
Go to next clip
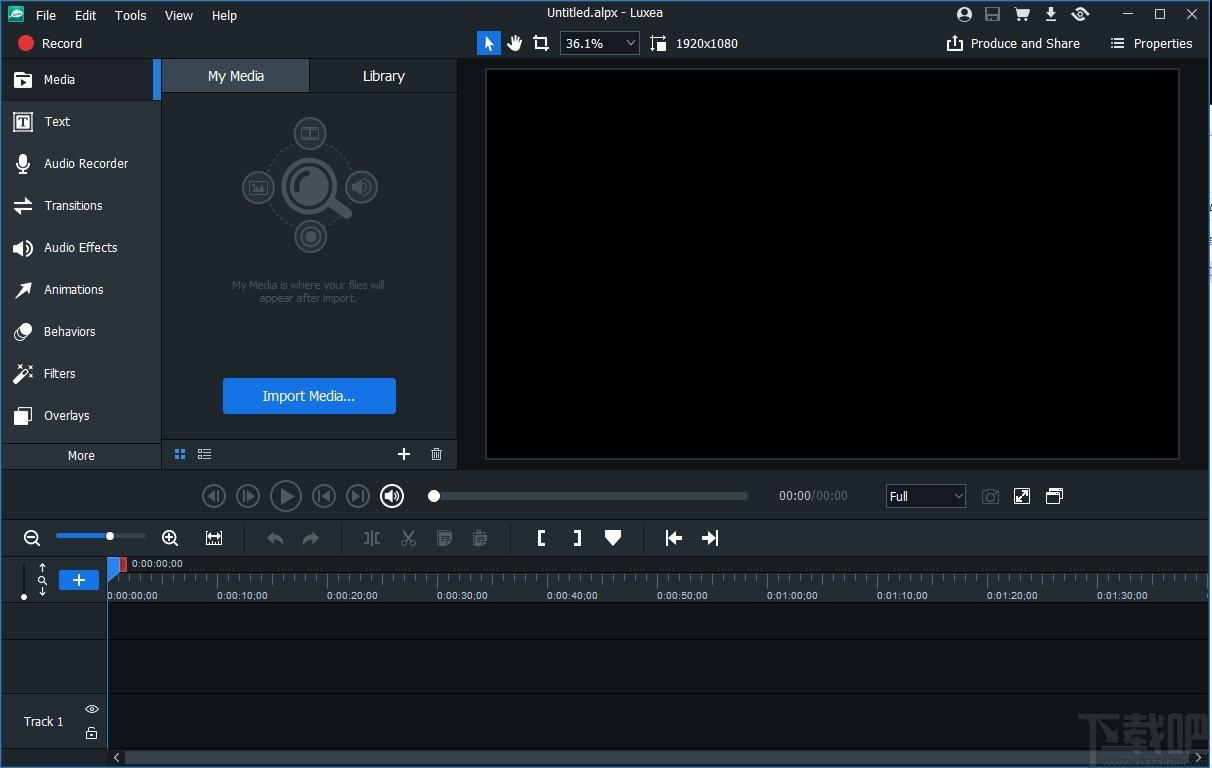pyautogui.click(x=358, y=496)
